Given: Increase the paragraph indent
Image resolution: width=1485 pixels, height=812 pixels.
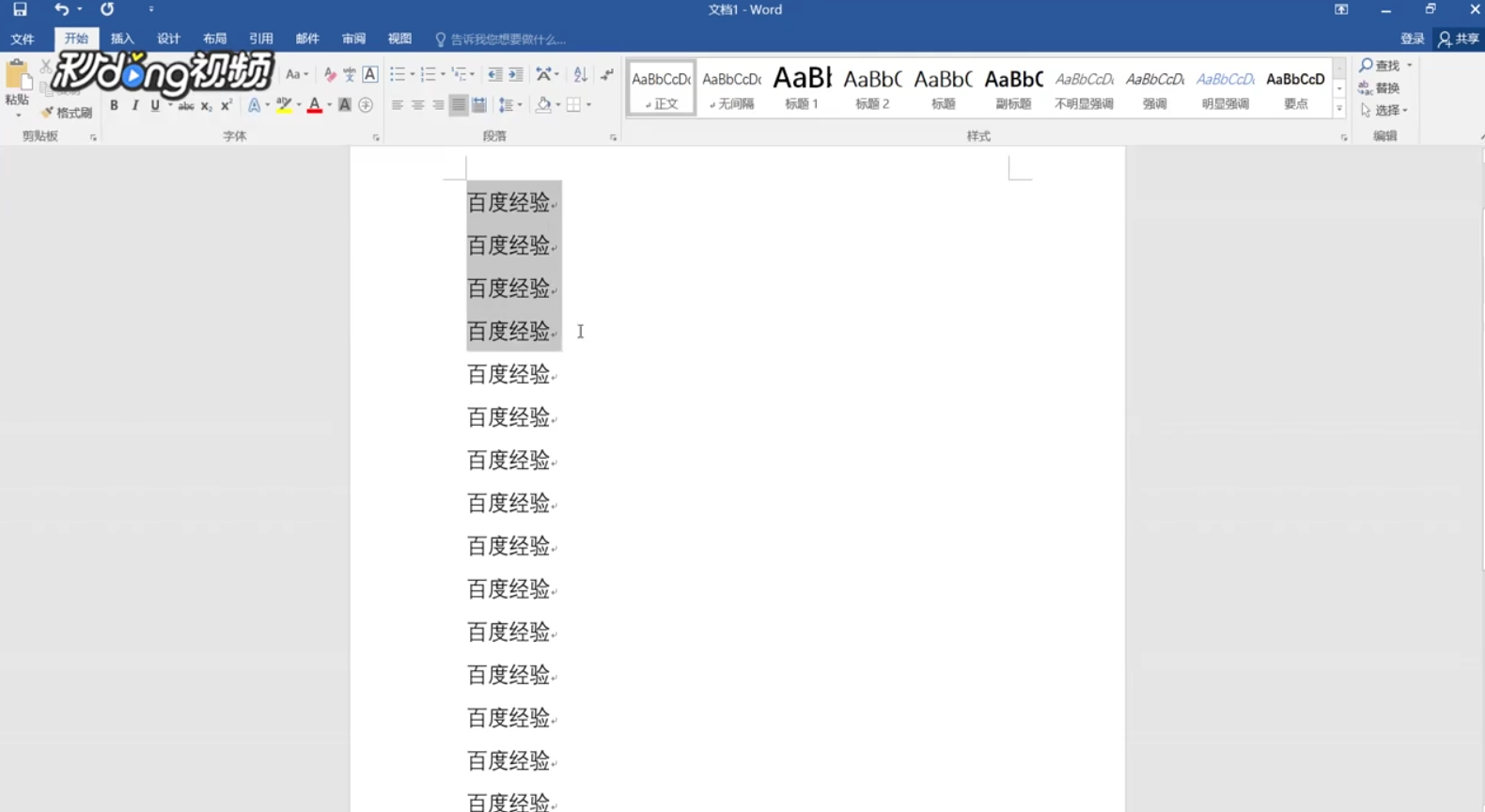Looking at the screenshot, I should [x=516, y=75].
